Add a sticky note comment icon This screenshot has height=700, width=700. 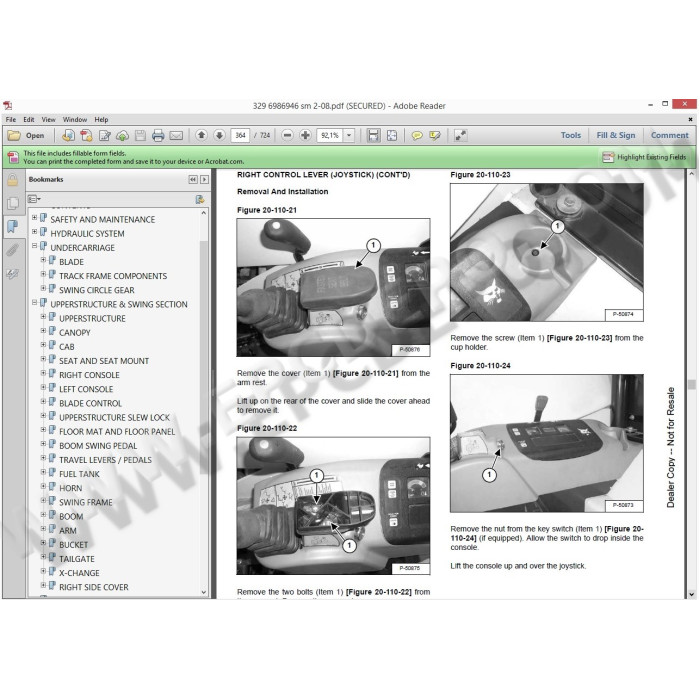coord(417,135)
